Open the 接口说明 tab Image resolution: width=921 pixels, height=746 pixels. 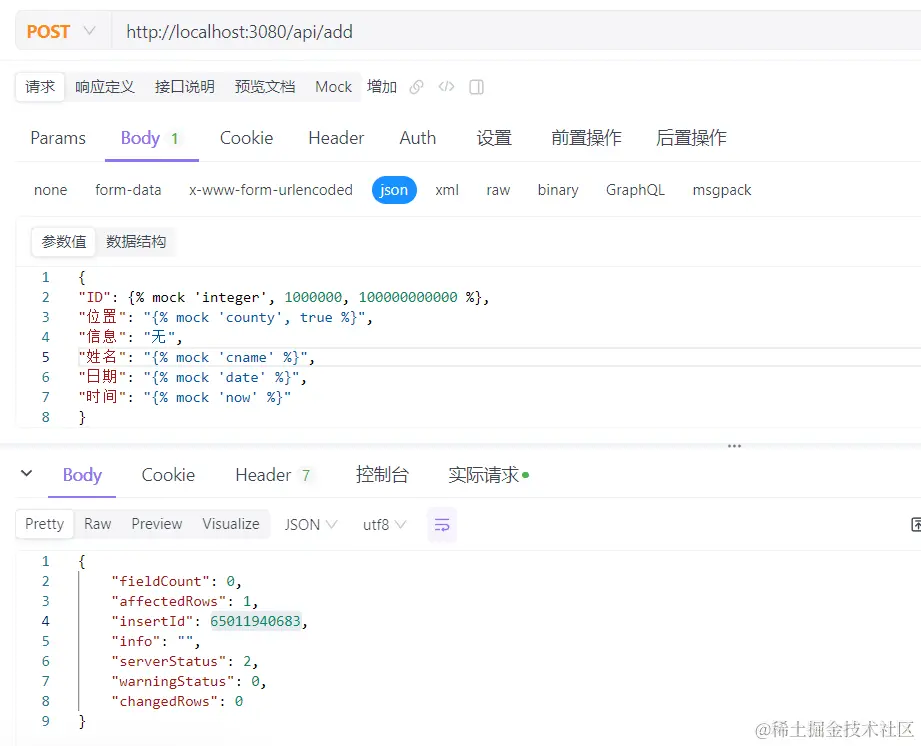(185, 87)
